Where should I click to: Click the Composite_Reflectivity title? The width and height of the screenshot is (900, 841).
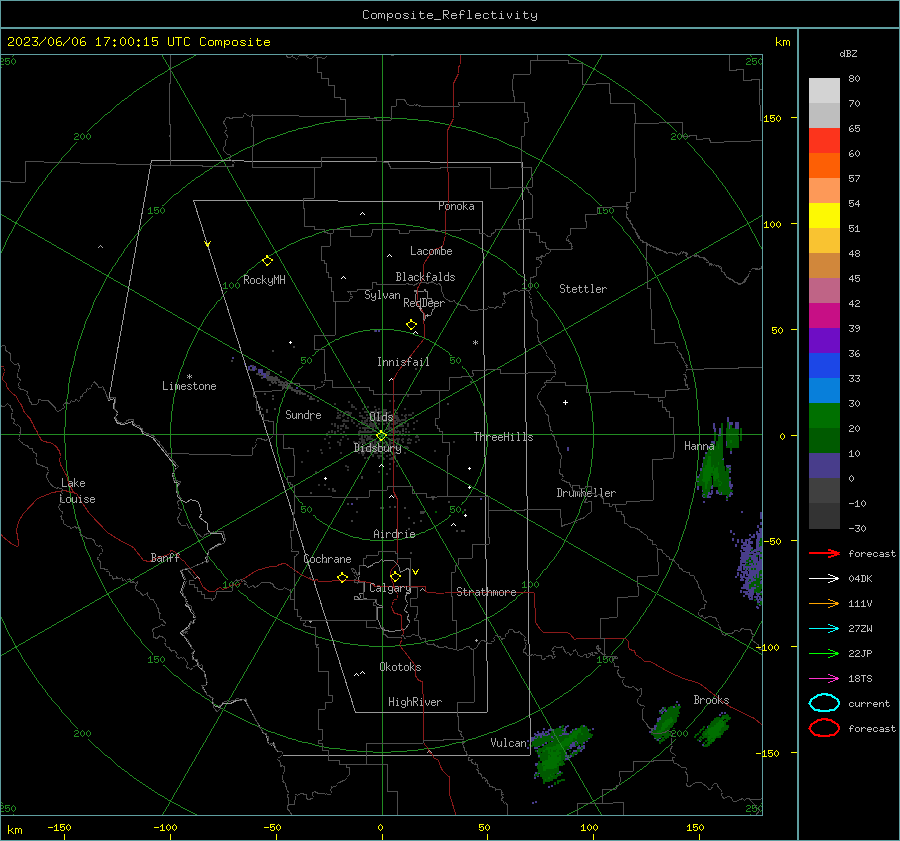tap(450, 15)
